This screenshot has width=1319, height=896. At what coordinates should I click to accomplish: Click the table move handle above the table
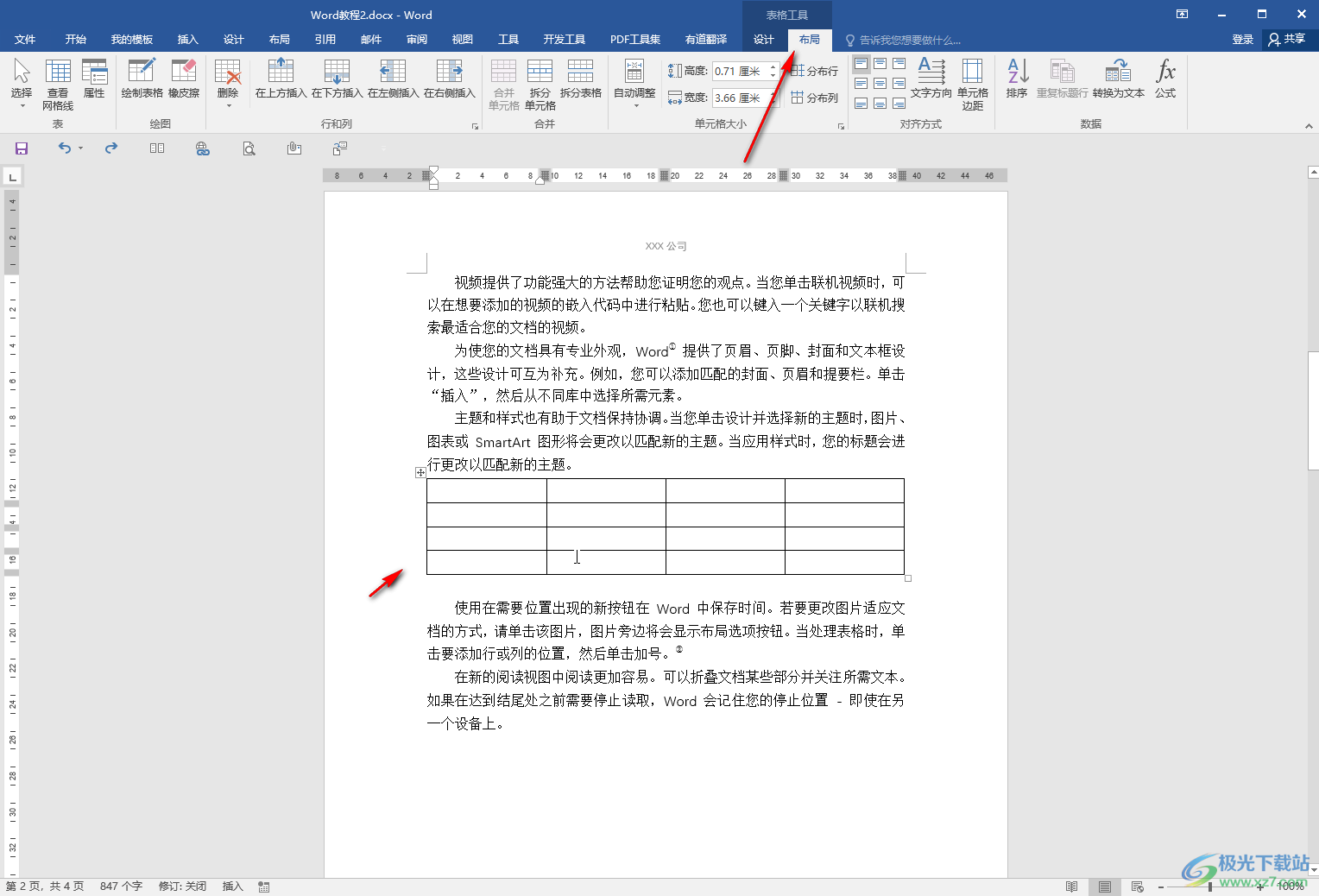pyautogui.click(x=420, y=472)
